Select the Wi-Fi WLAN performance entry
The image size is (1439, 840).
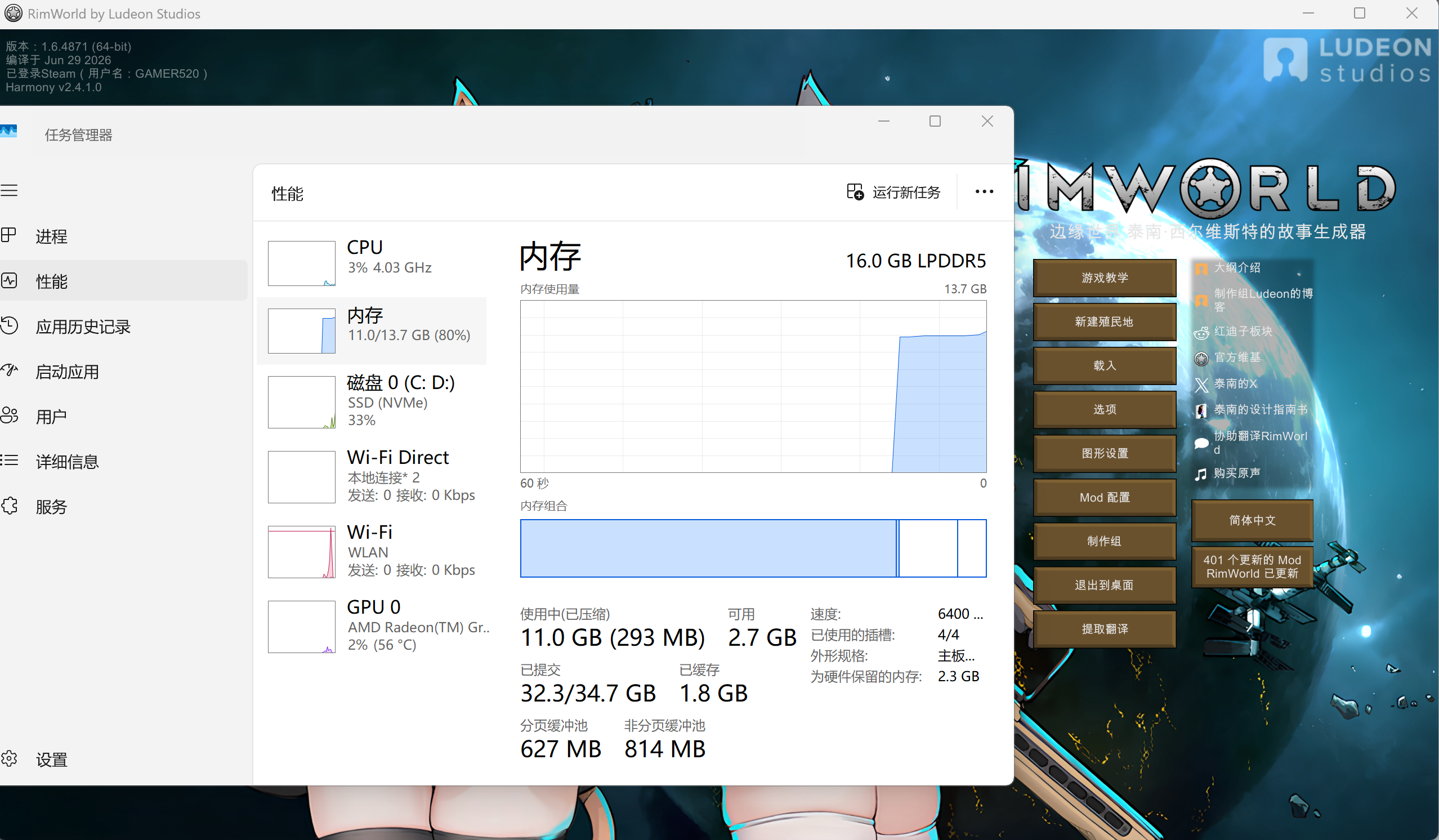pos(372,551)
